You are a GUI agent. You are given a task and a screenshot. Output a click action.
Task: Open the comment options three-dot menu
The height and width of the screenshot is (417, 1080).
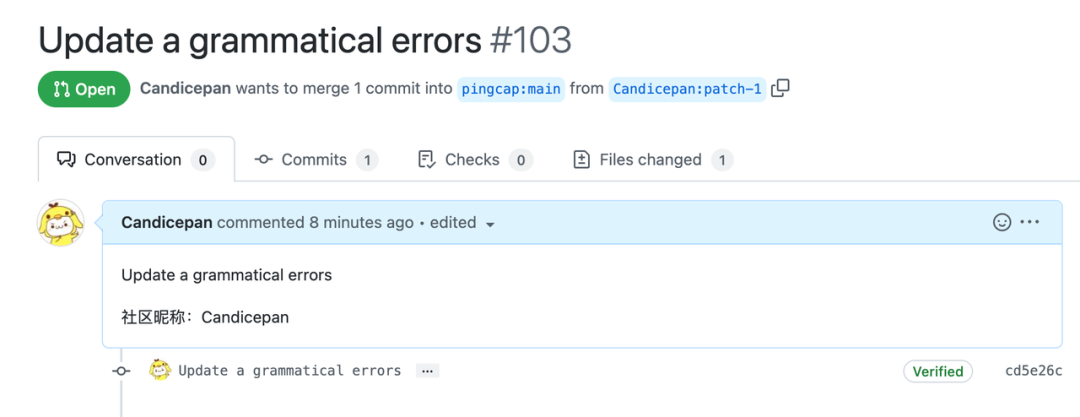click(x=1030, y=222)
